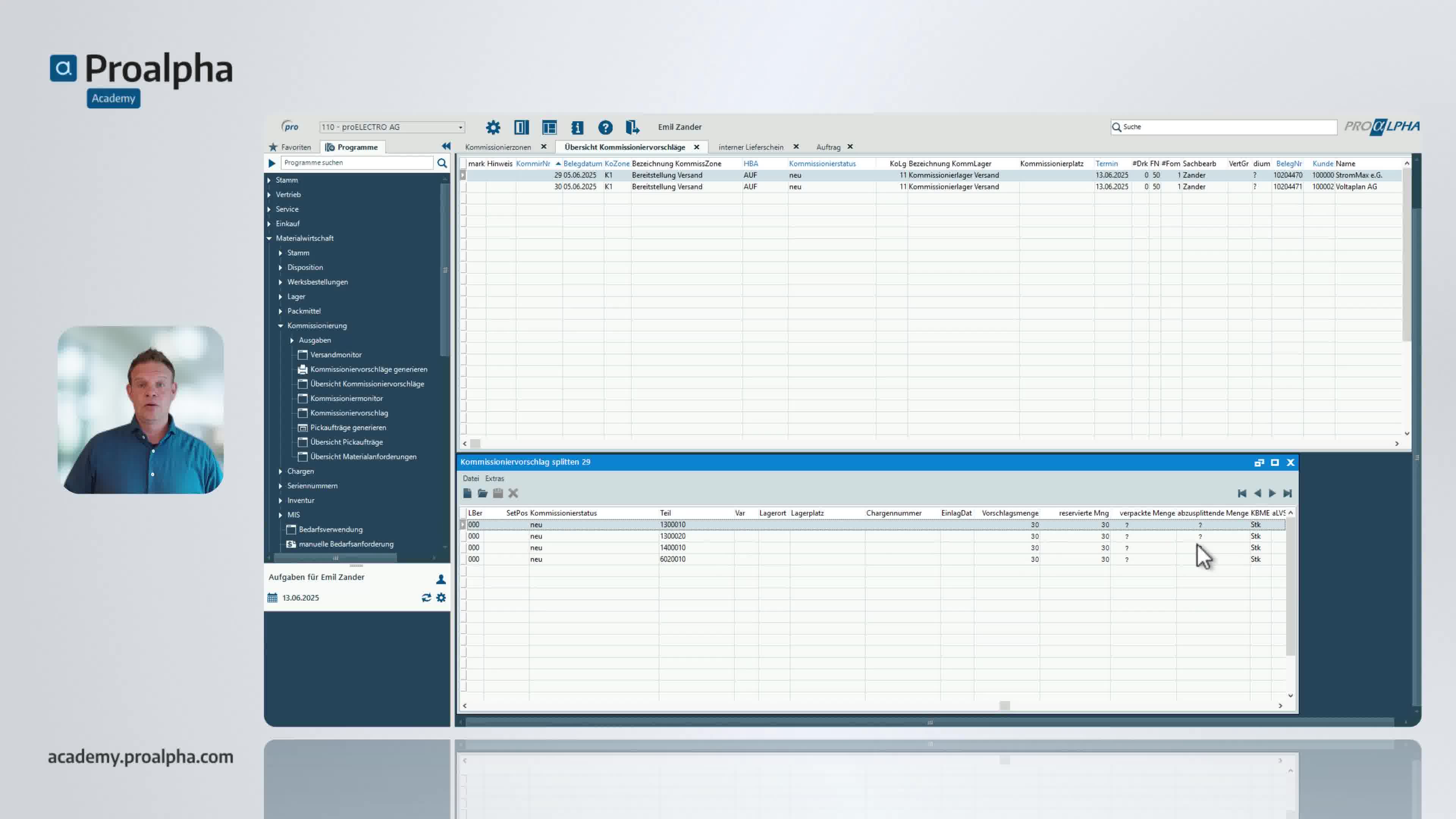Click the open folder icon in split window
Viewport: 1456px width, 819px height.
point(482,493)
